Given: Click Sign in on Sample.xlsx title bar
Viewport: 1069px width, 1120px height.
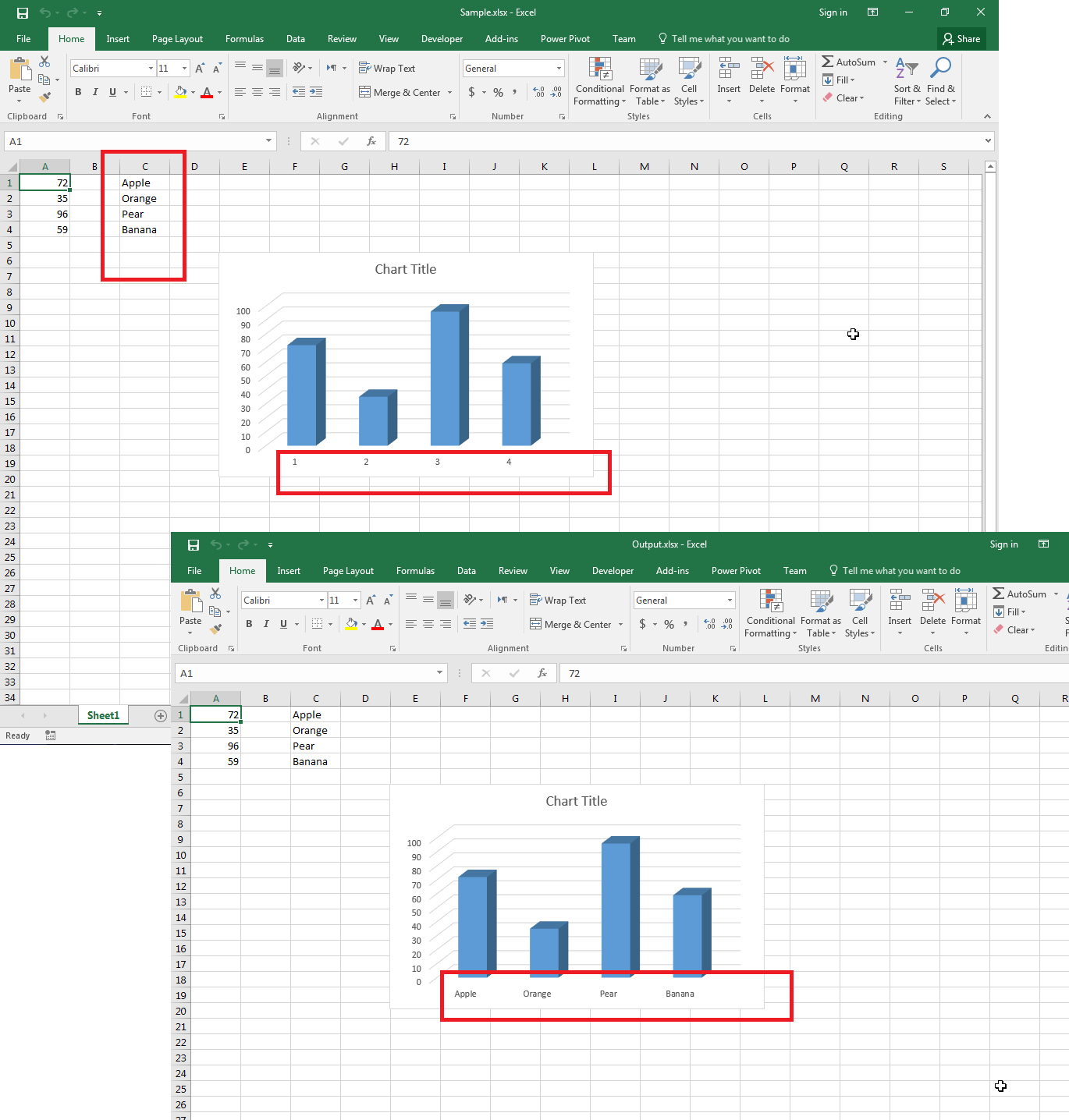Looking at the screenshot, I should click(833, 12).
